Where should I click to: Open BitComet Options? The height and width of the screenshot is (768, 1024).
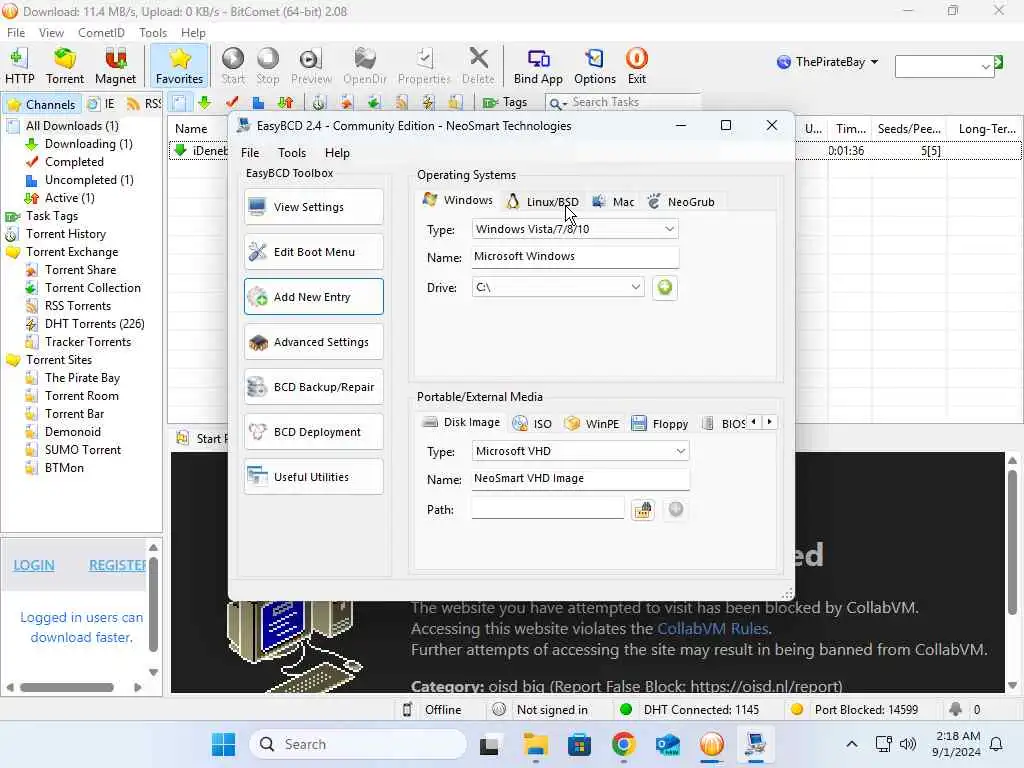point(594,66)
